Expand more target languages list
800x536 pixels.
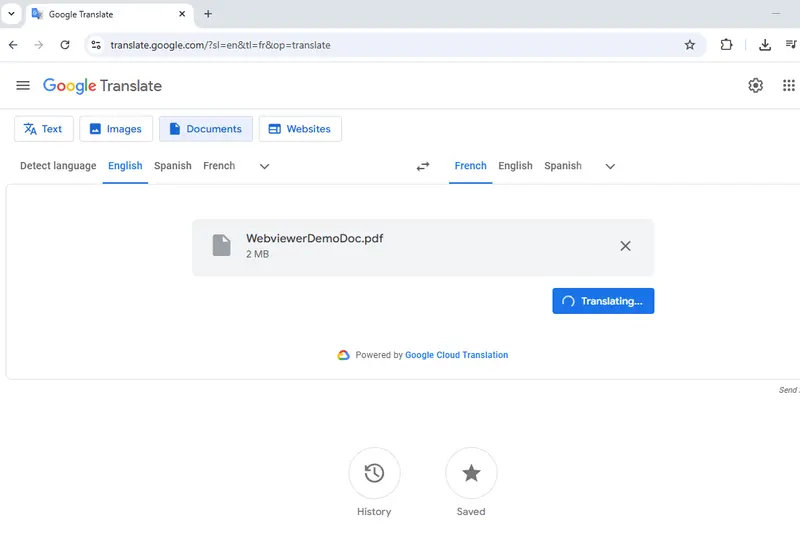(610, 166)
